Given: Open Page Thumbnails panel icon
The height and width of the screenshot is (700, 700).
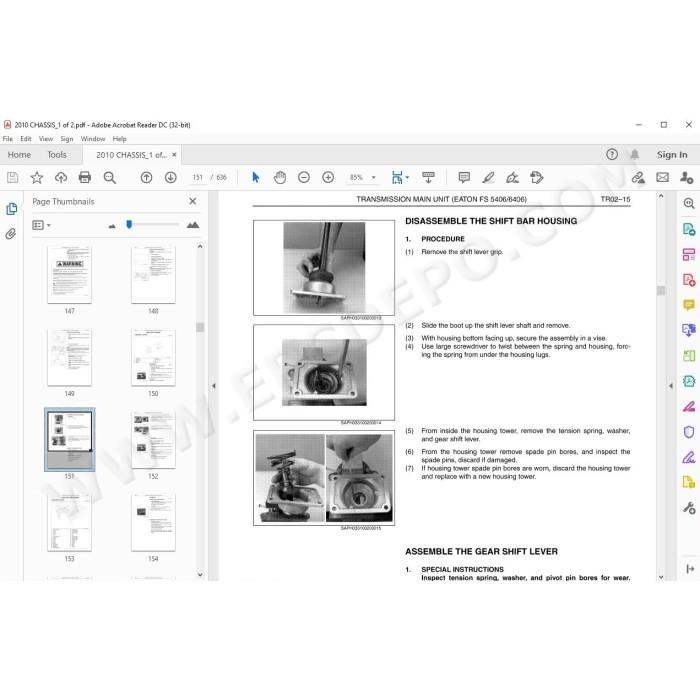Looking at the screenshot, I should [12, 208].
